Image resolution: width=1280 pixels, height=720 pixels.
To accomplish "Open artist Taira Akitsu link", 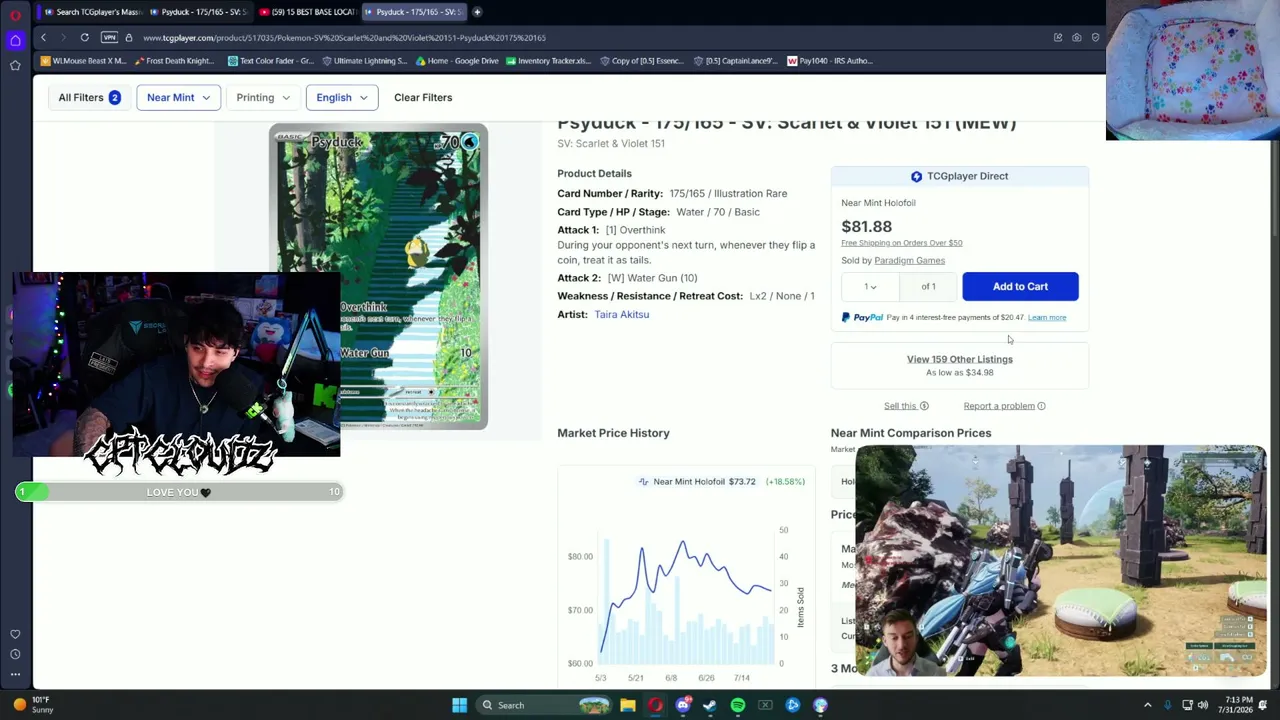I will (x=622, y=315).
